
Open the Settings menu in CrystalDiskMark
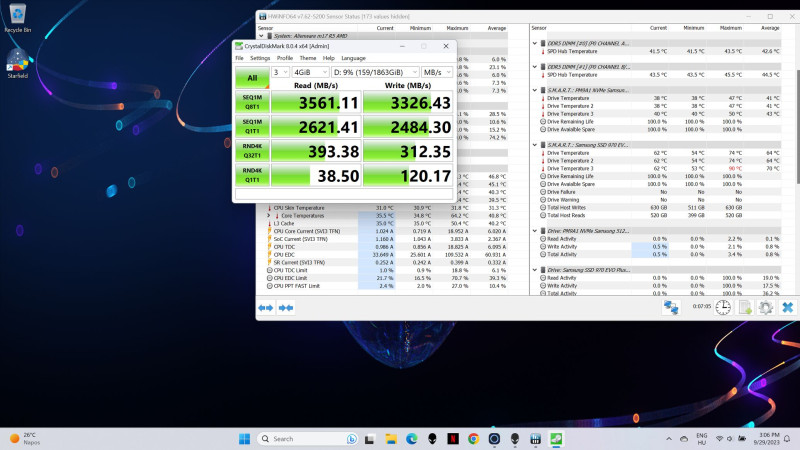click(259, 58)
